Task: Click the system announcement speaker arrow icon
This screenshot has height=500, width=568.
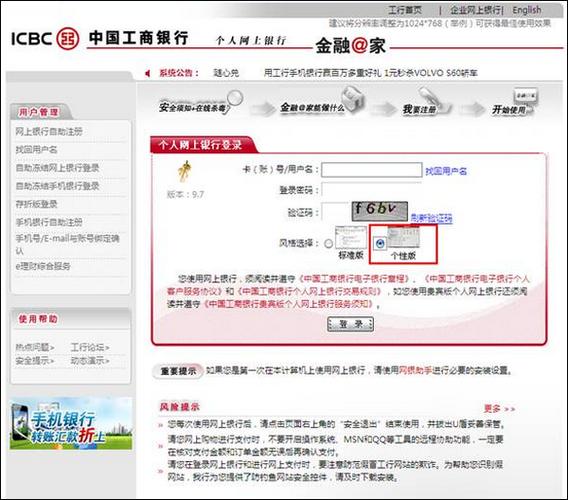Action: [x=147, y=73]
